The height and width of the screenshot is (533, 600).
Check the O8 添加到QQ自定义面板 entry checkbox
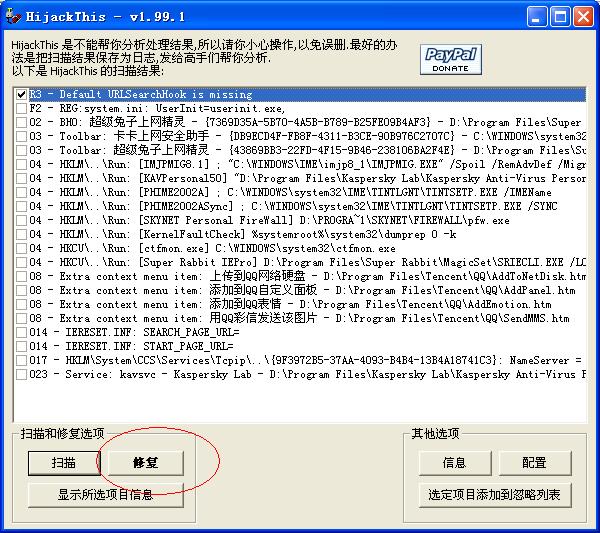pos(21,290)
